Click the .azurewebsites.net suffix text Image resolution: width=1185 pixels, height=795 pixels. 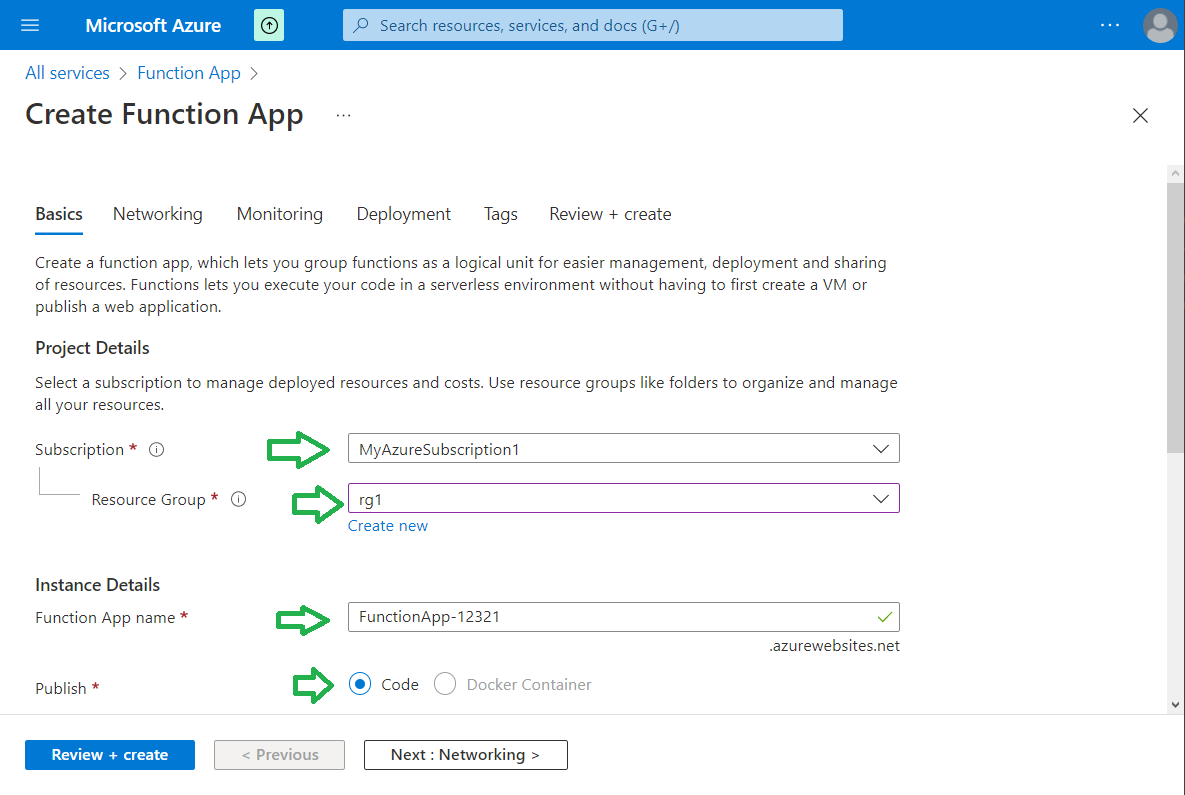point(834,646)
